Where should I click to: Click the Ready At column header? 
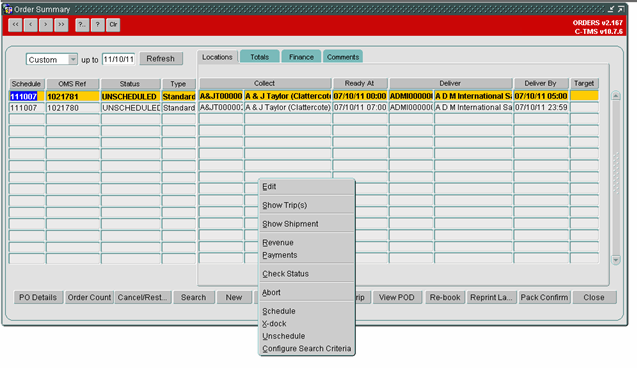tap(360, 83)
